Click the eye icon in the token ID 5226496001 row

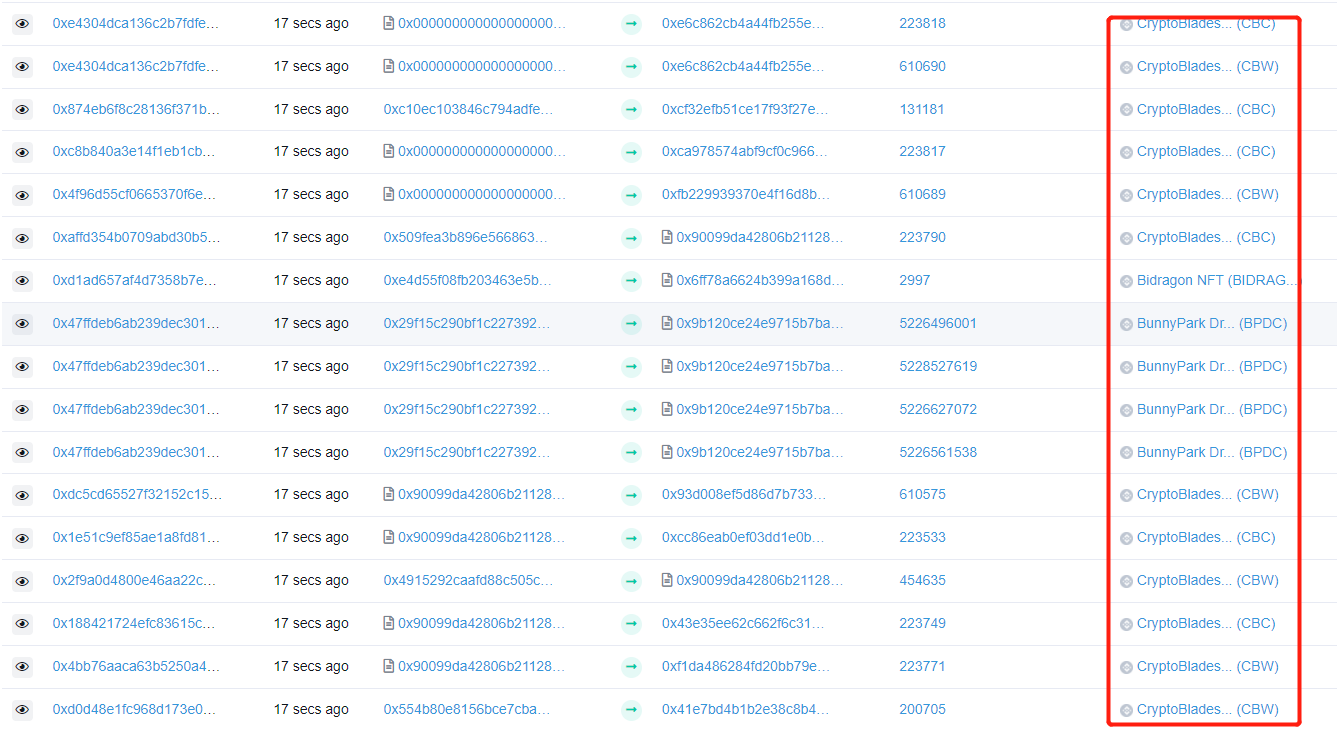22,324
